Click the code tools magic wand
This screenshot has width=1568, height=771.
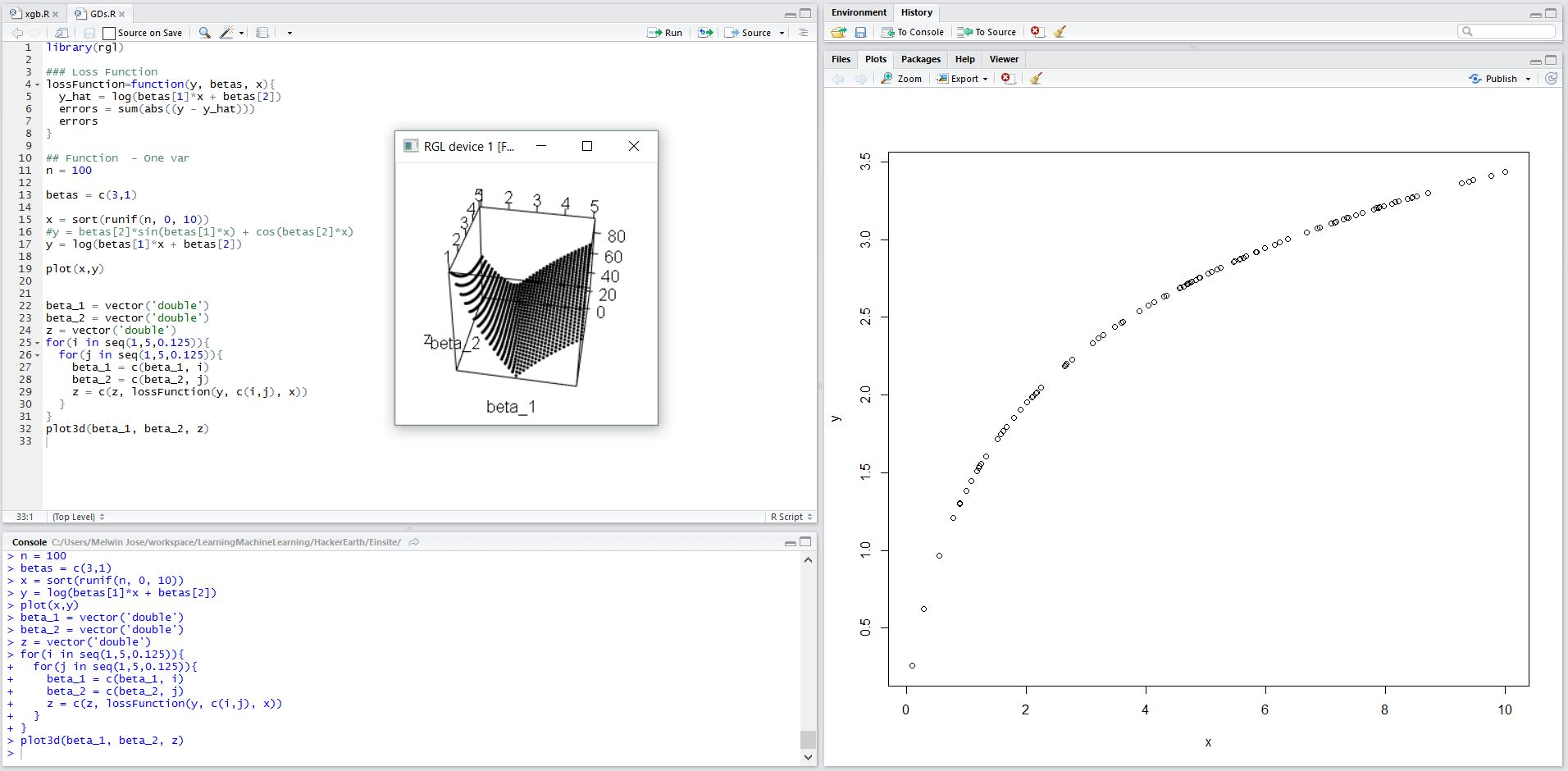coord(227,33)
